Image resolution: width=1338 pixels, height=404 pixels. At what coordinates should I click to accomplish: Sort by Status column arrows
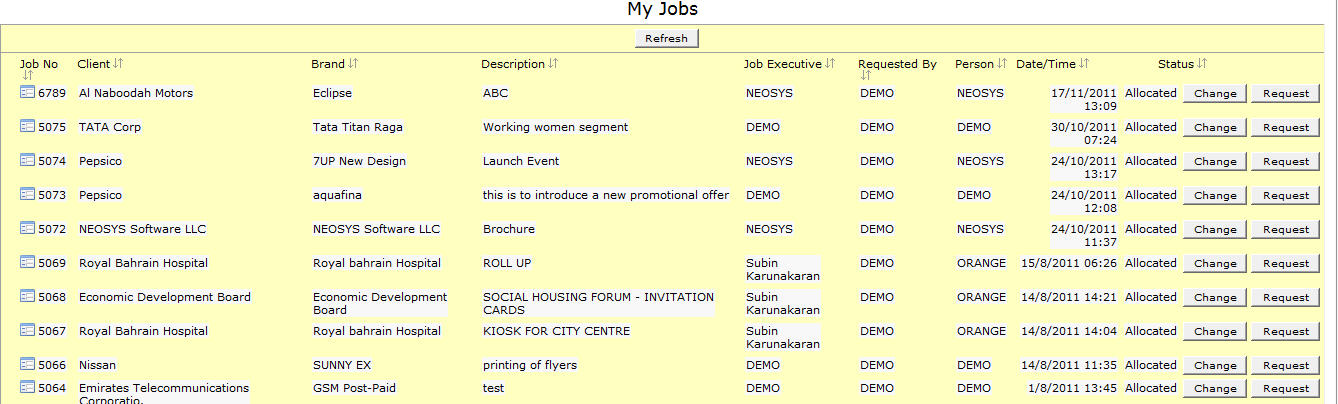point(1202,64)
